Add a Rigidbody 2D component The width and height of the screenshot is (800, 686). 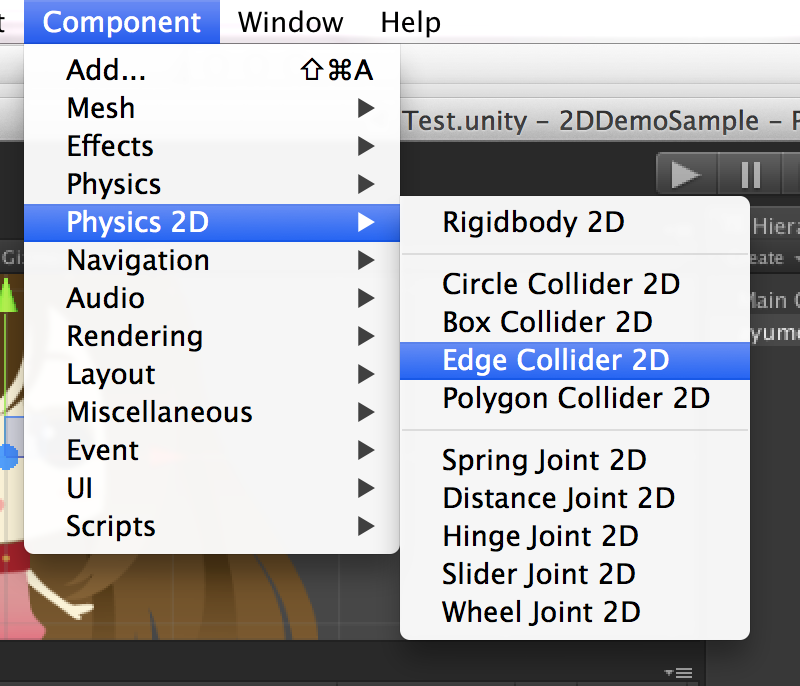pyautogui.click(x=533, y=222)
